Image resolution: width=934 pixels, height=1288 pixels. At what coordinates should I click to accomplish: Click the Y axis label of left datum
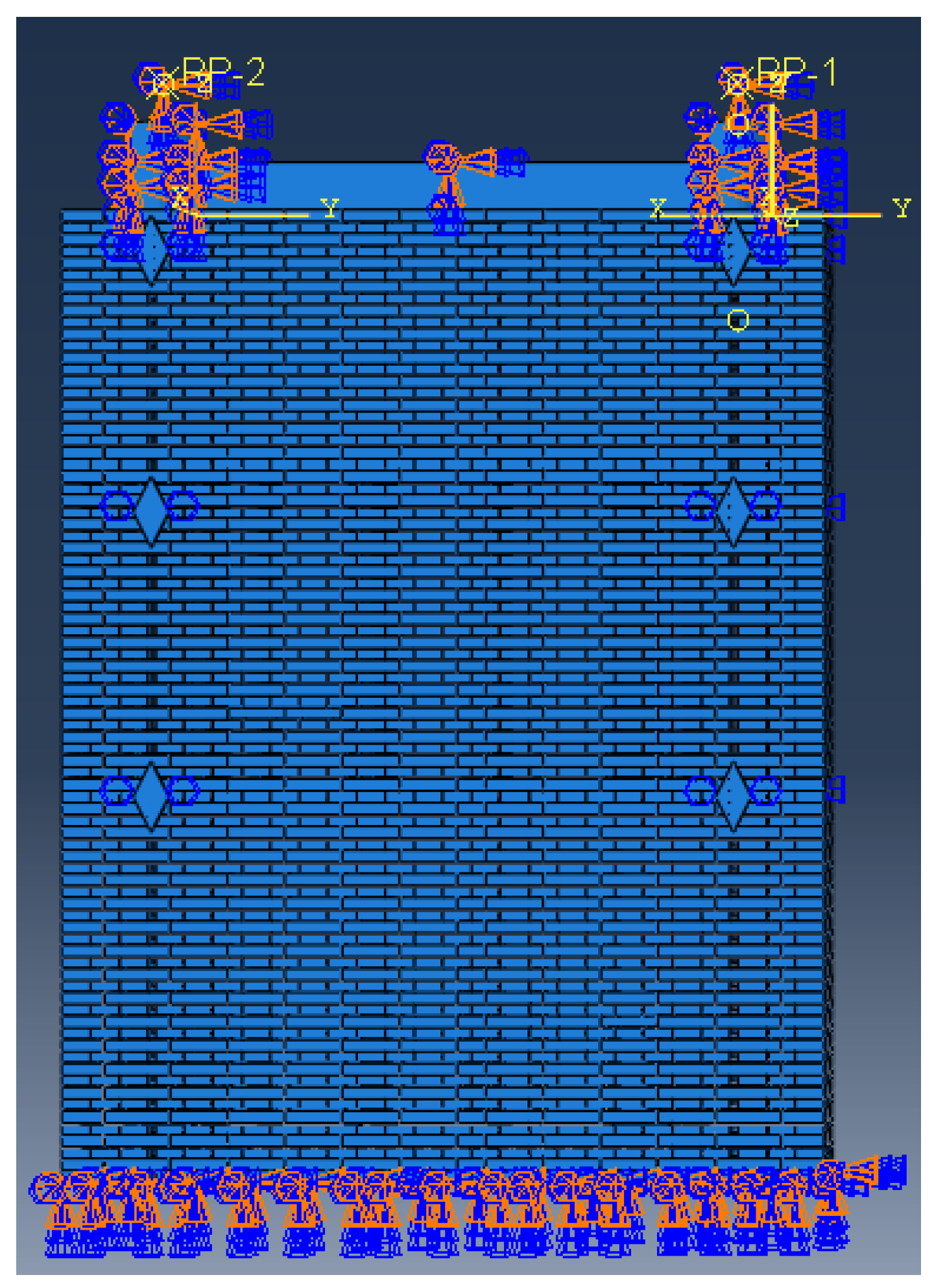tap(329, 208)
